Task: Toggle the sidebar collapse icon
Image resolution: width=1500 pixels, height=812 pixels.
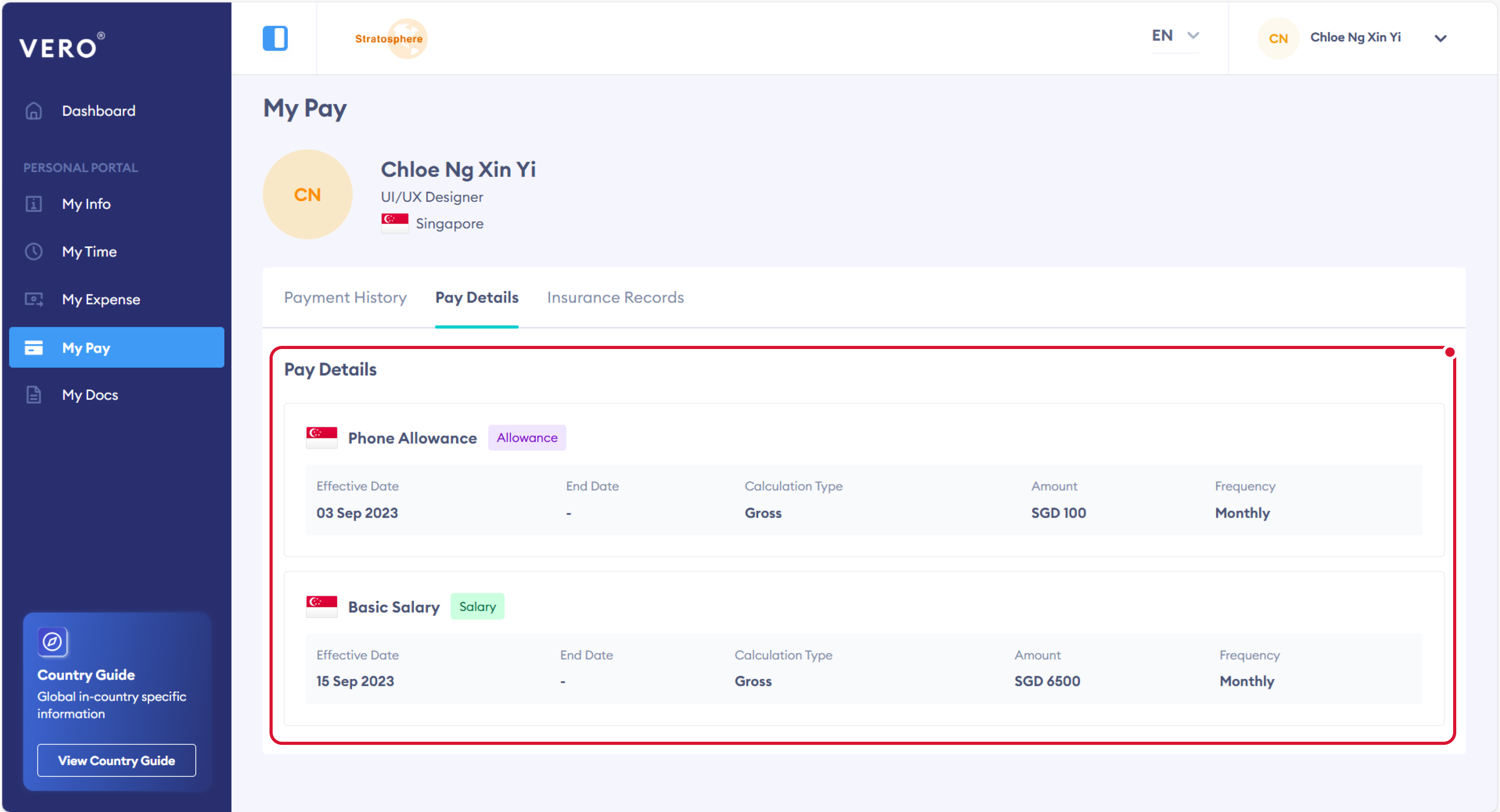Action: (275, 38)
